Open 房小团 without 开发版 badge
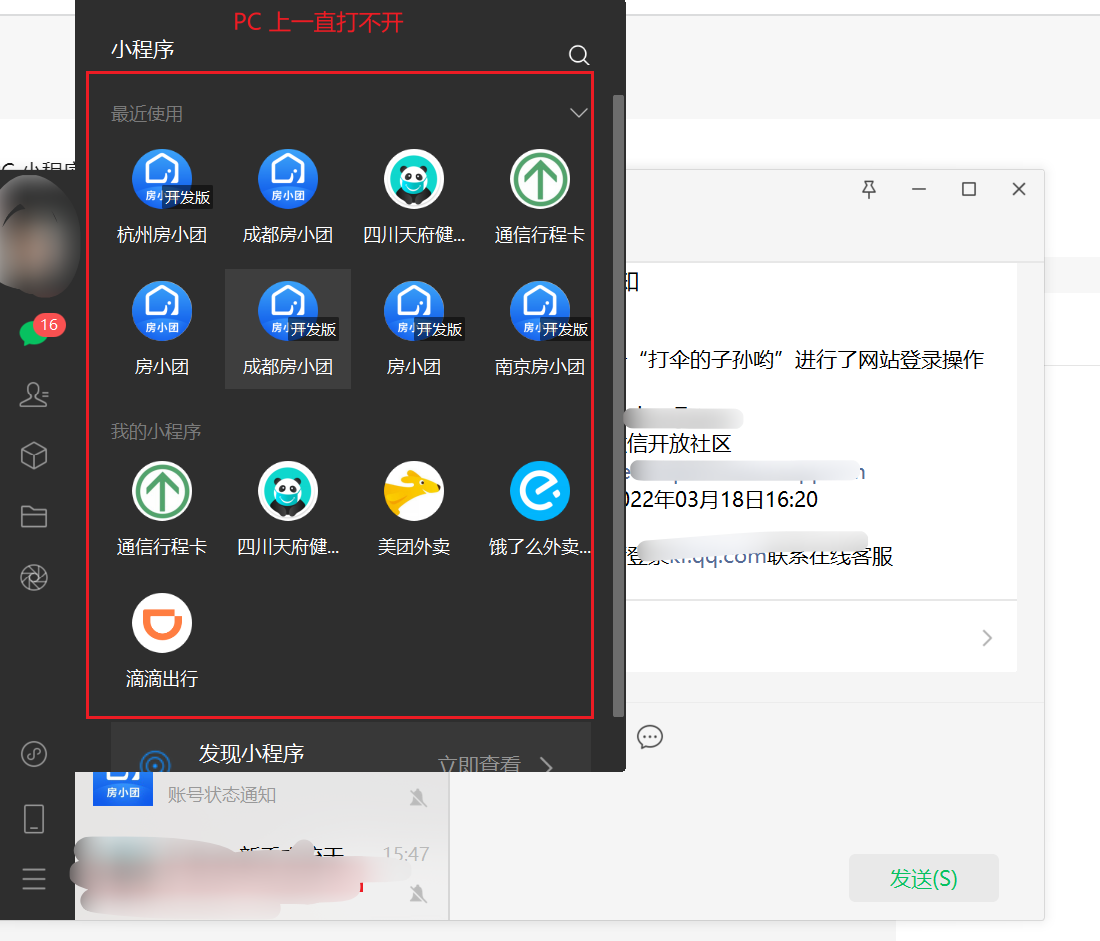 (x=162, y=328)
